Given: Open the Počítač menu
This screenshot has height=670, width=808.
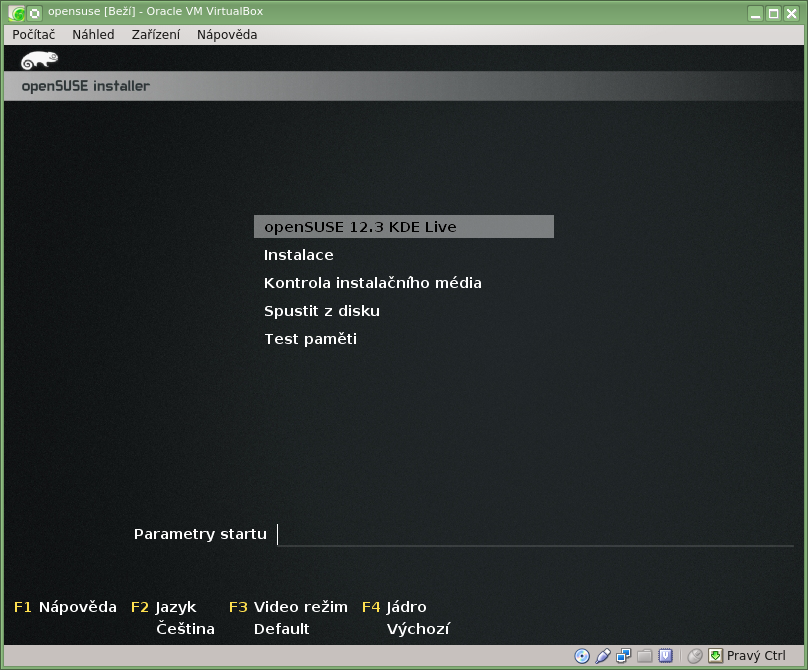Looking at the screenshot, I should point(33,35).
